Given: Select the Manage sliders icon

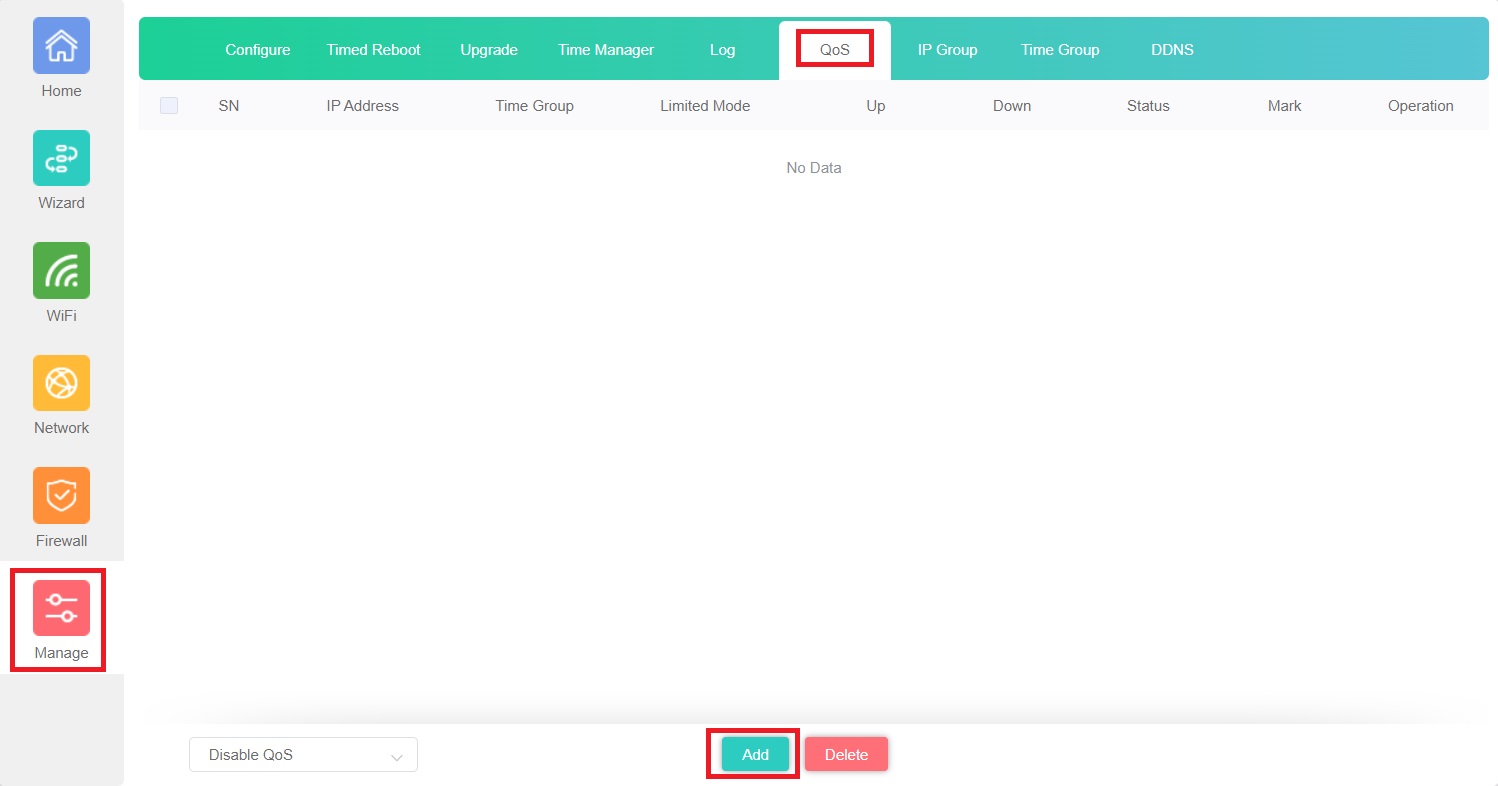Looking at the screenshot, I should (61, 608).
